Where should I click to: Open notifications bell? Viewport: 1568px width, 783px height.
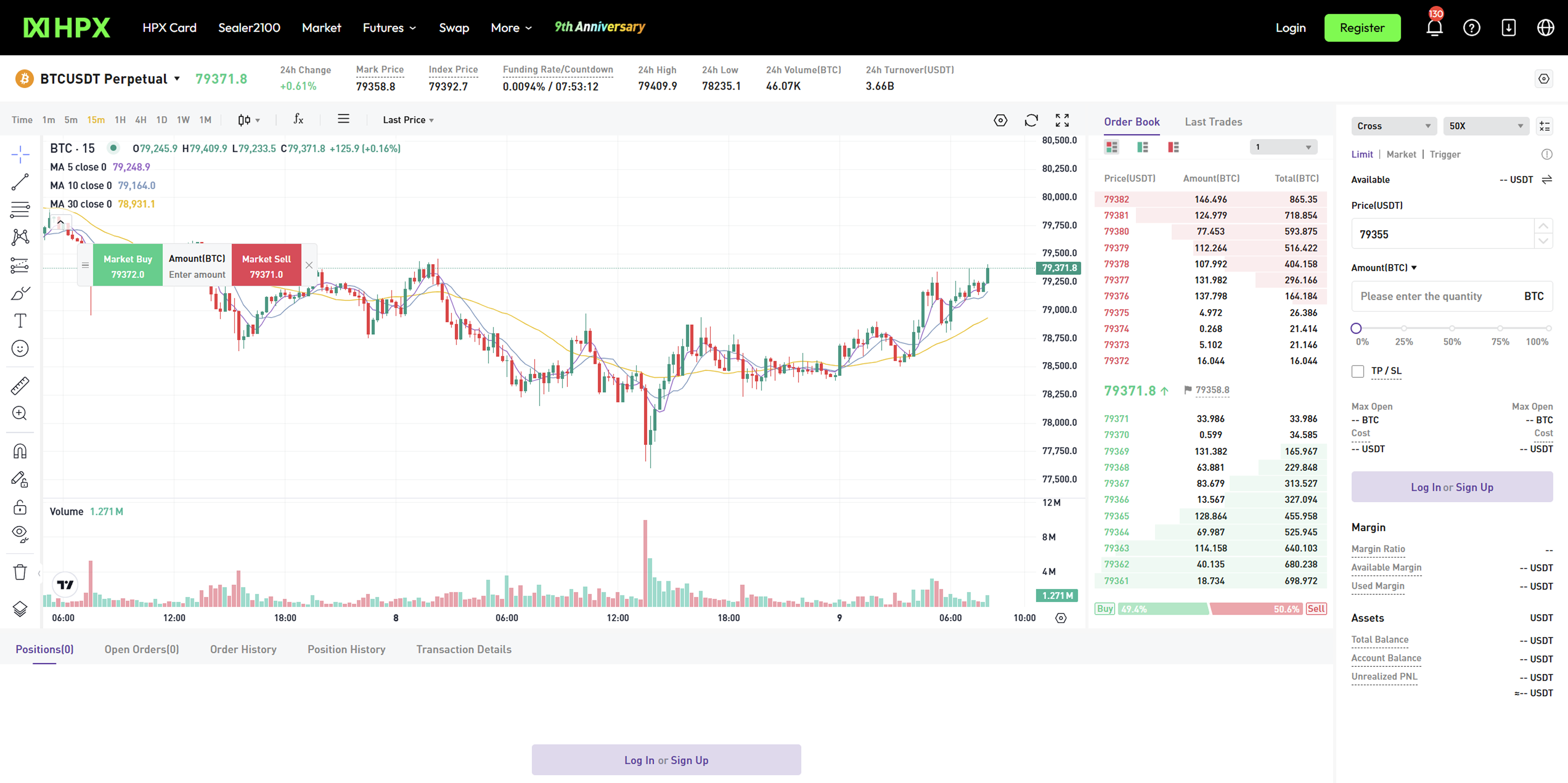point(1435,27)
